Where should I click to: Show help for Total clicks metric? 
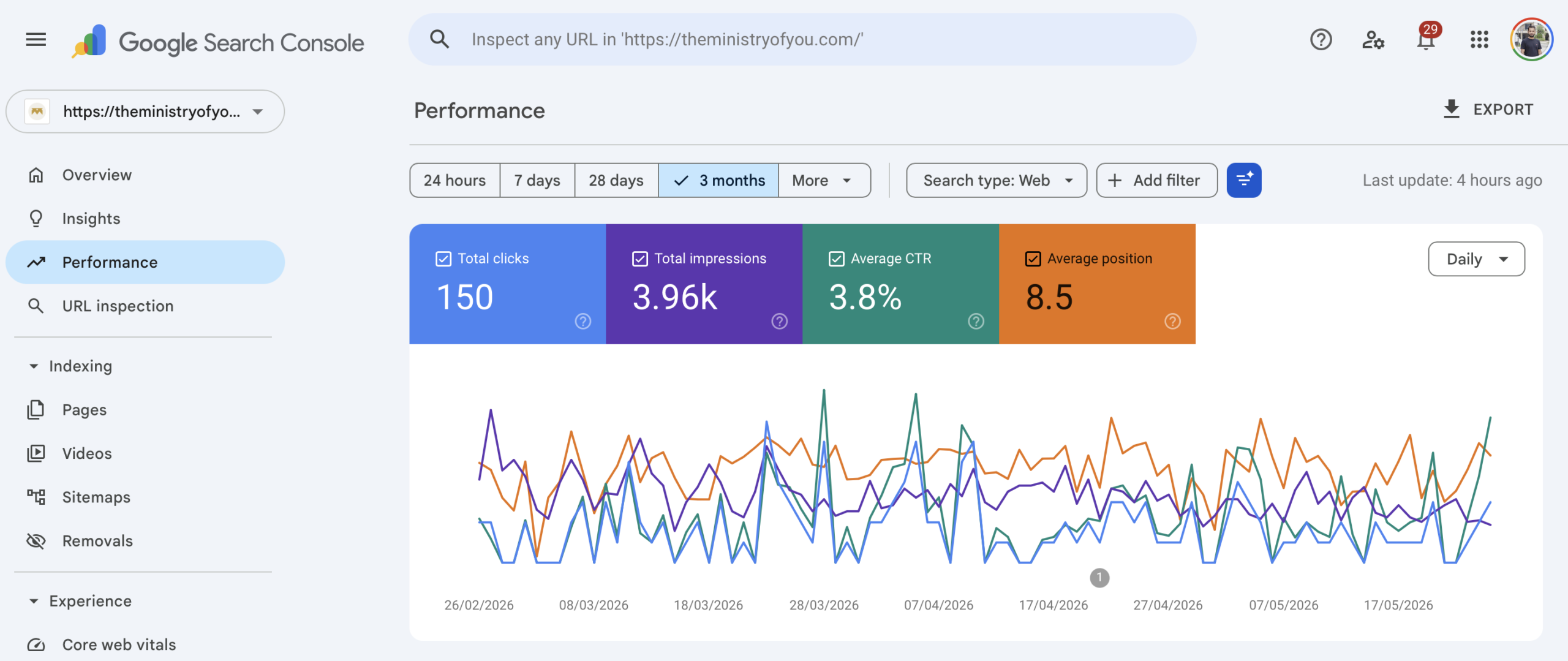583,321
